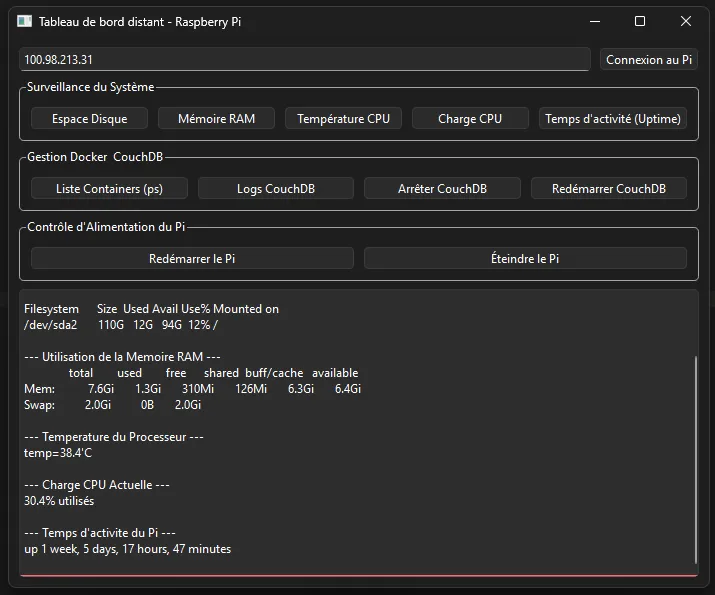Click Temps d'activité (Uptime) button

[x=613, y=119]
